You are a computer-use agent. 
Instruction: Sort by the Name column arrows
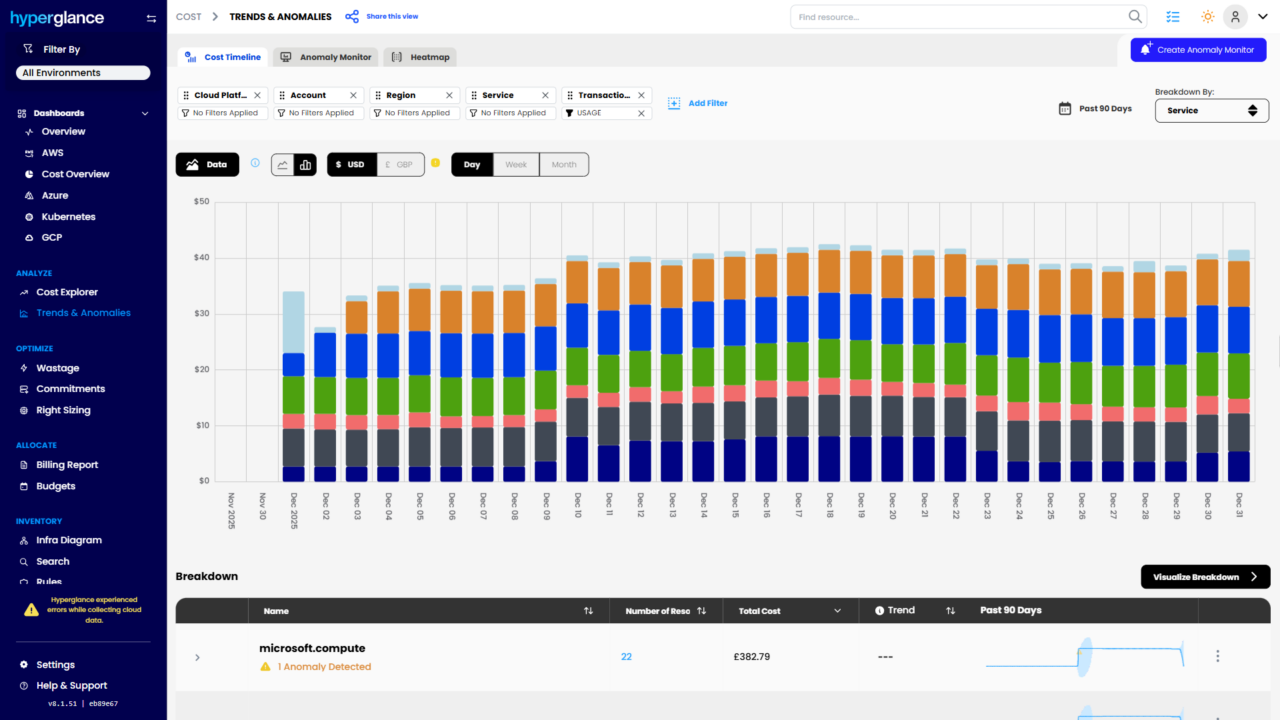click(588, 610)
